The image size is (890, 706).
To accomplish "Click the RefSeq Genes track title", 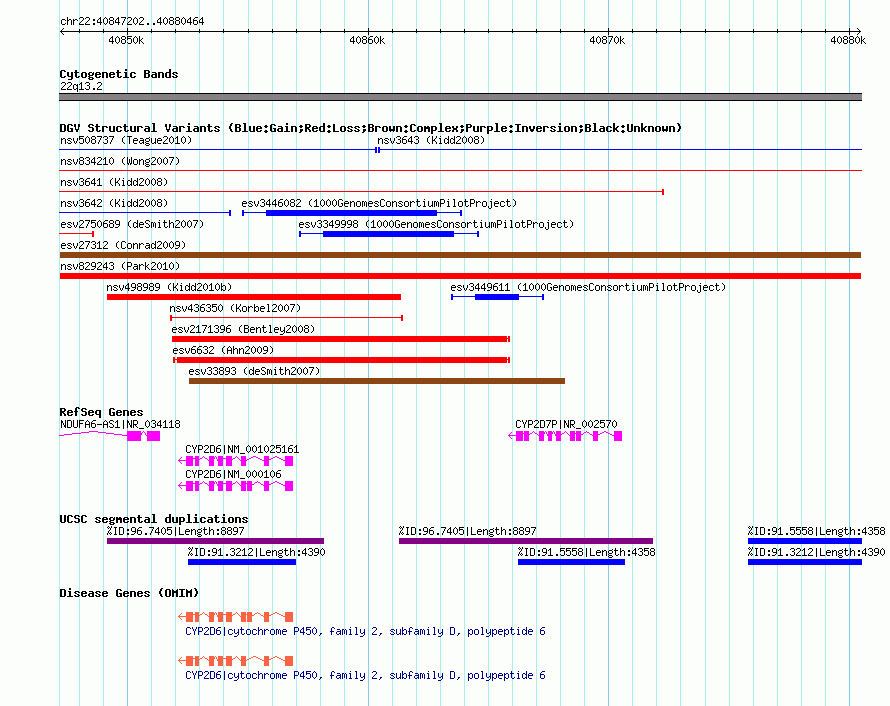I will click(101, 412).
